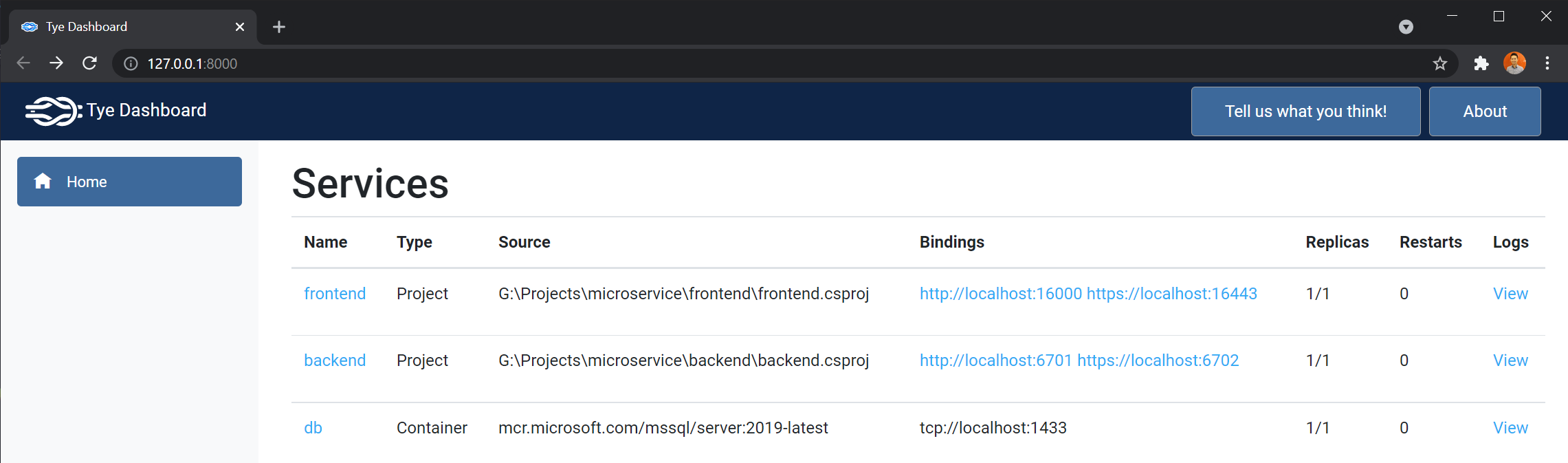Viewport: 1568px width, 463px height.
Task: Click the Tye Dashboard header title
Action: click(146, 110)
